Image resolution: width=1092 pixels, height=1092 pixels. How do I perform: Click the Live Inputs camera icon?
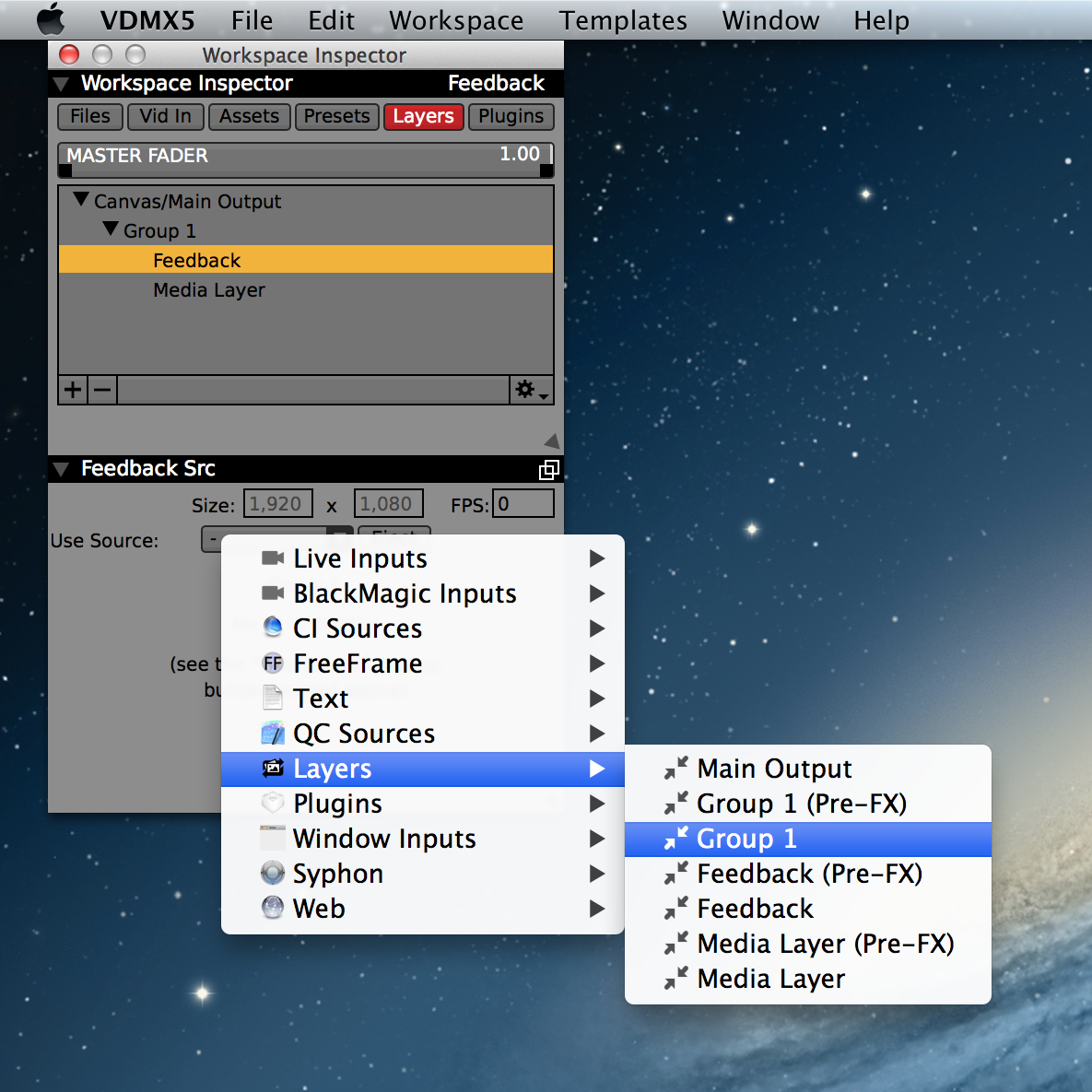[272, 558]
